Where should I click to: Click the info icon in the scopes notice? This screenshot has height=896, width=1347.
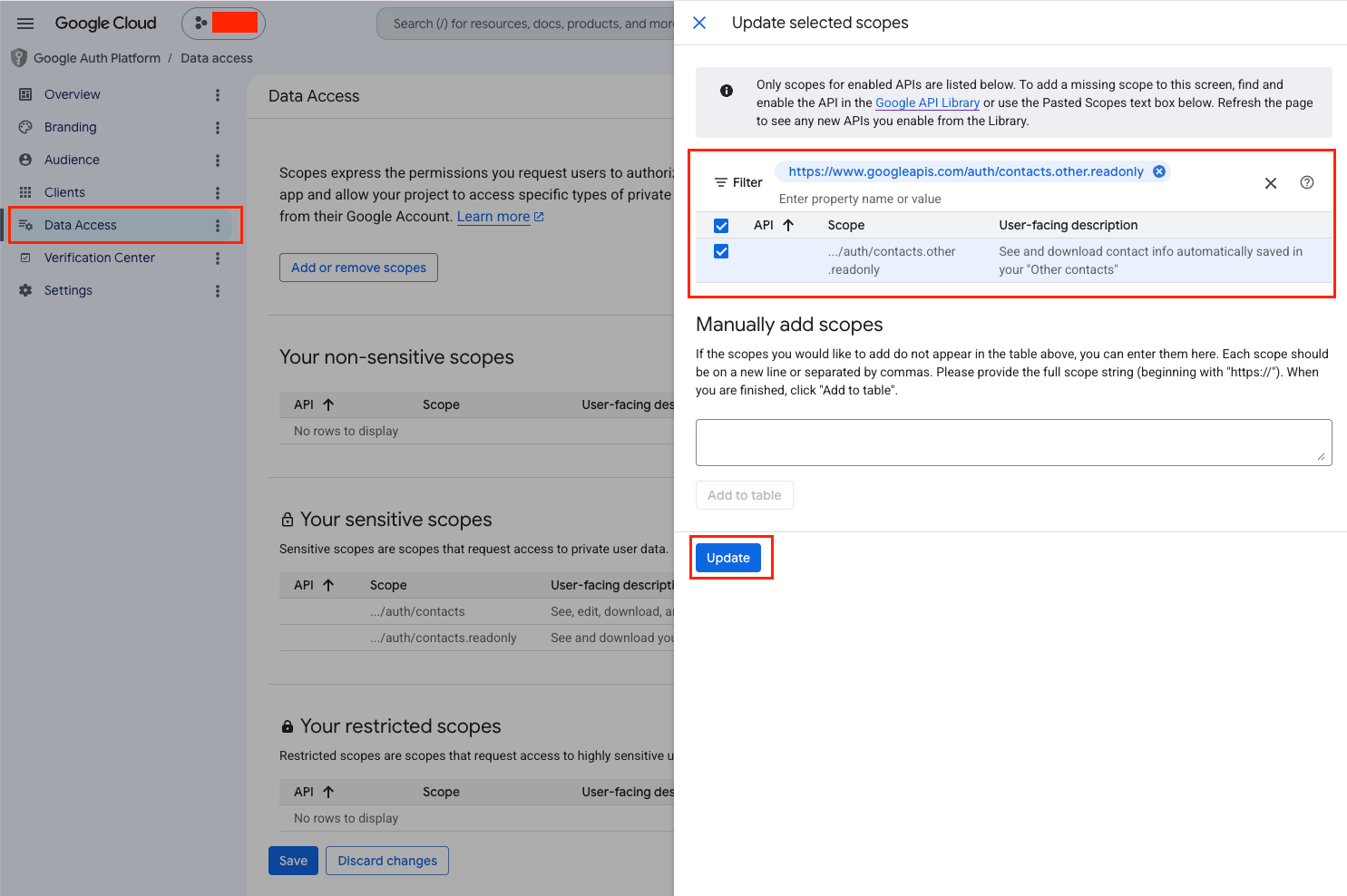[727, 91]
